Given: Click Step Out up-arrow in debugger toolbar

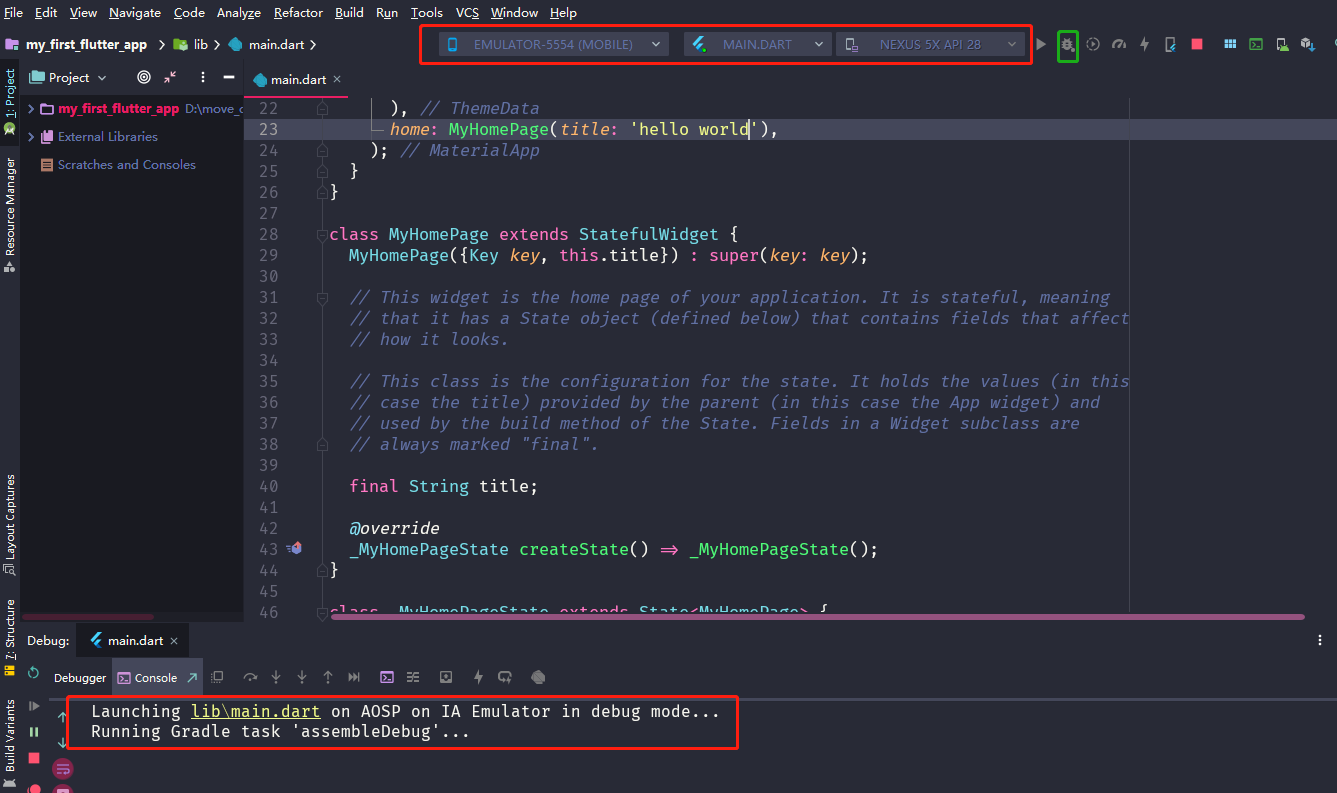Looking at the screenshot, I should [x=328, y=677].
